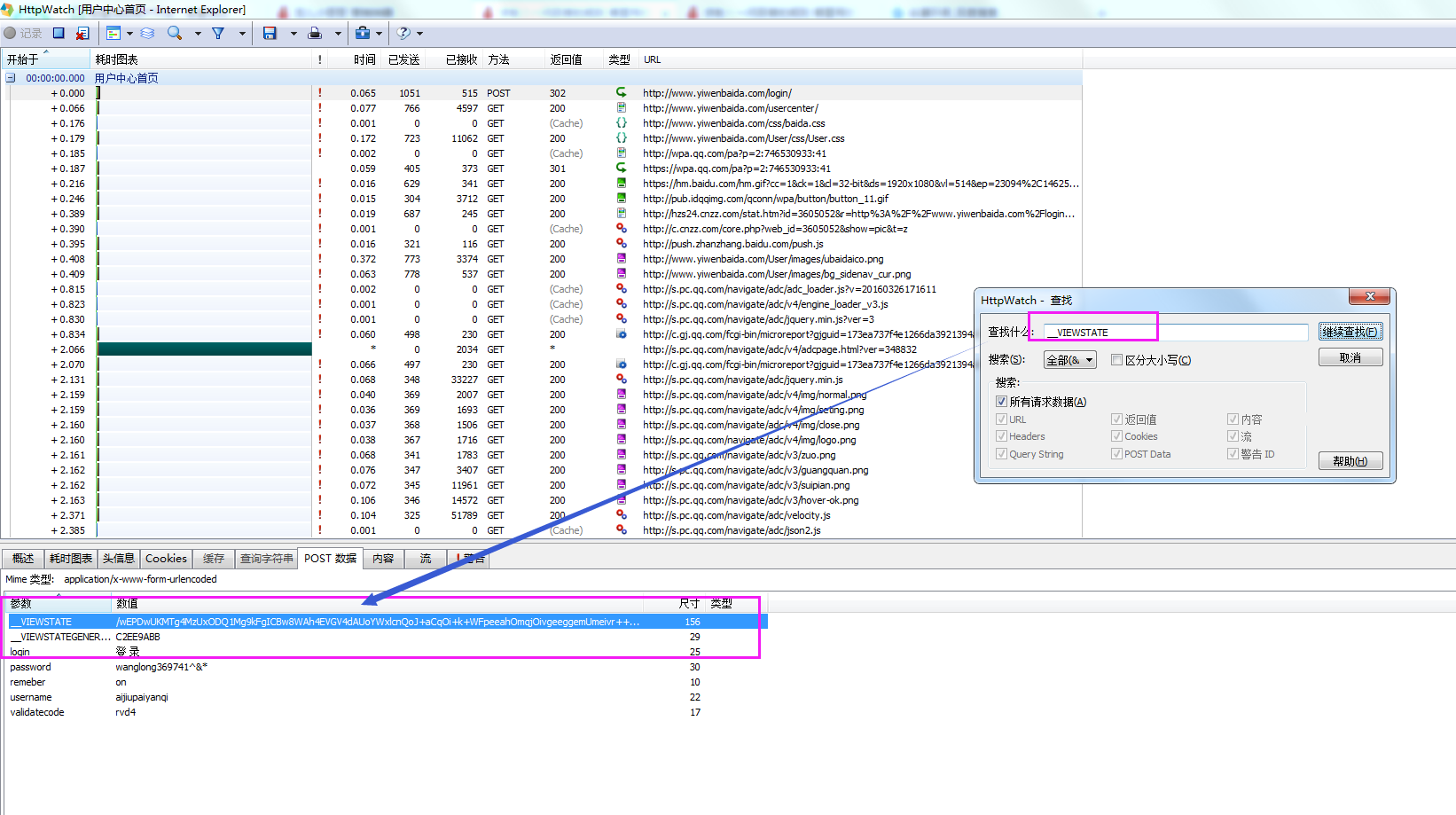Switch to the Cookies tab
The height and width of the screenshot is (815, 1456).
coord(166,559)
